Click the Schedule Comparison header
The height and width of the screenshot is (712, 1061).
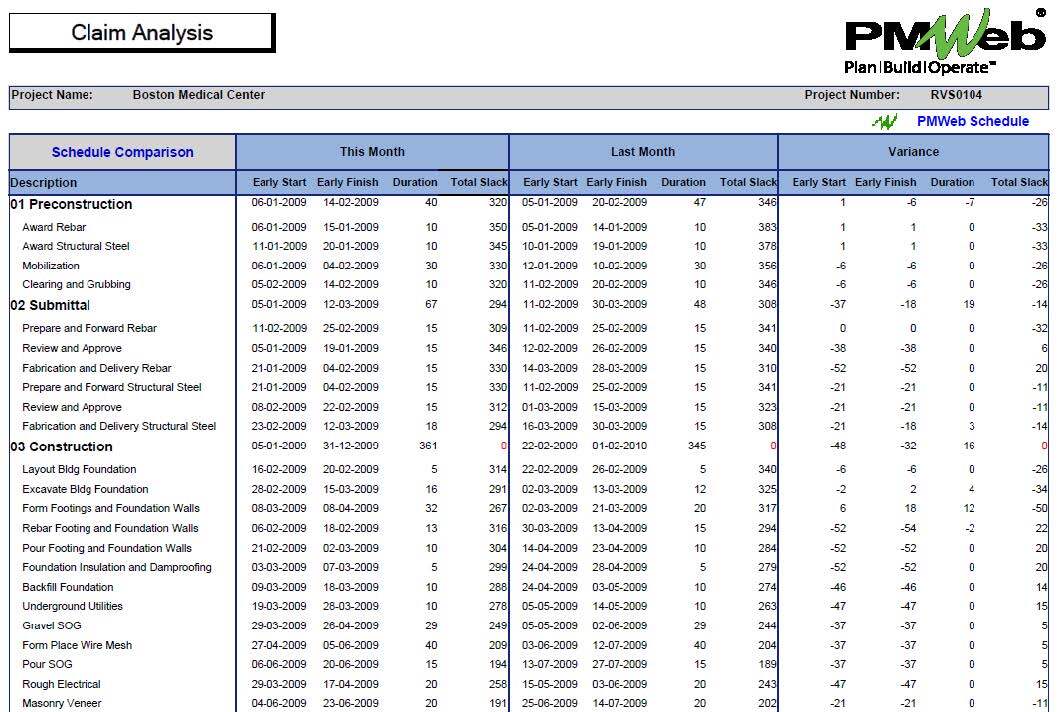(x=122, y=152)
